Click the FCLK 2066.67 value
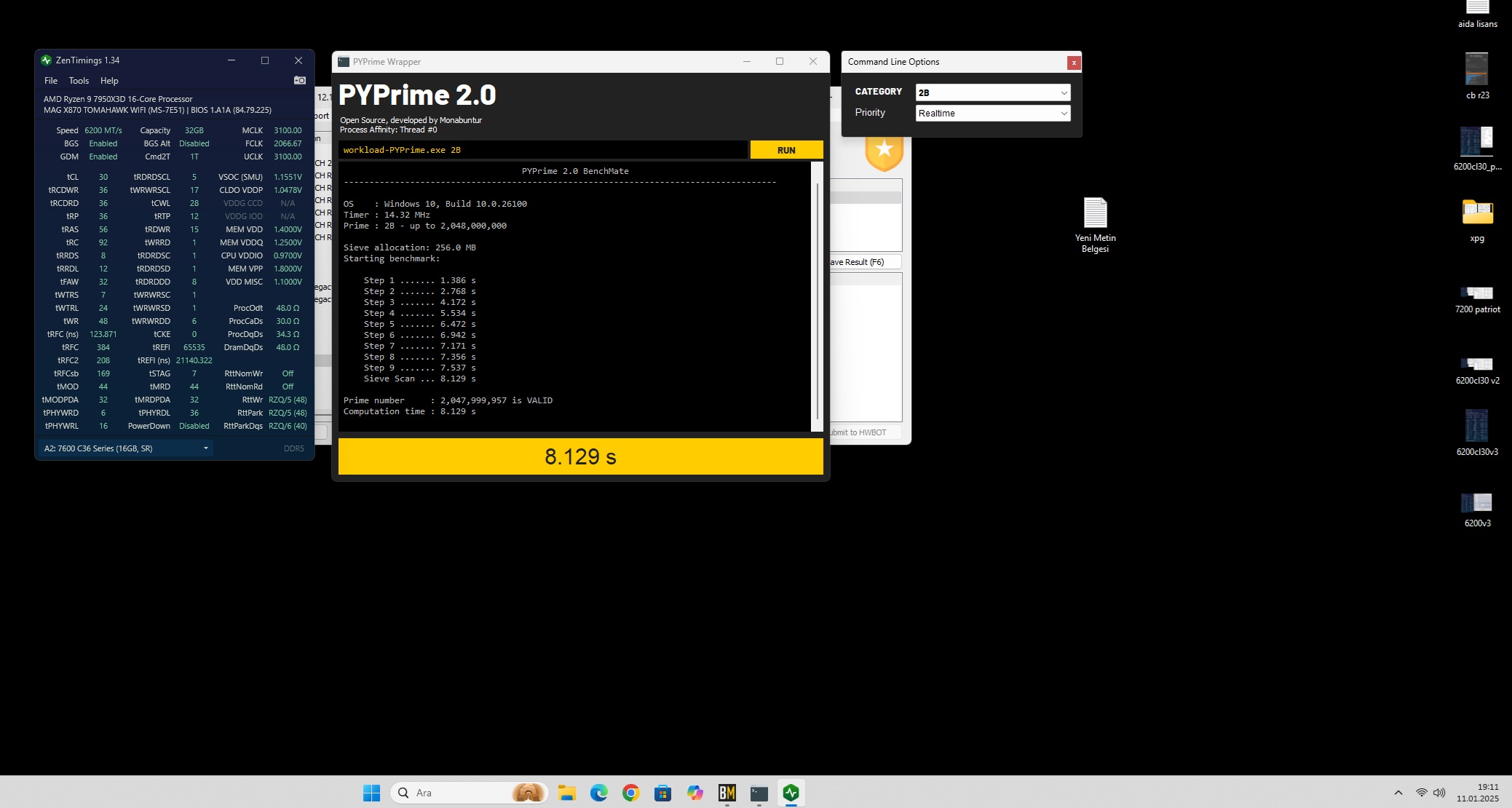The height and width of the screenshot is (808, 1512). (x=288, y=143)
